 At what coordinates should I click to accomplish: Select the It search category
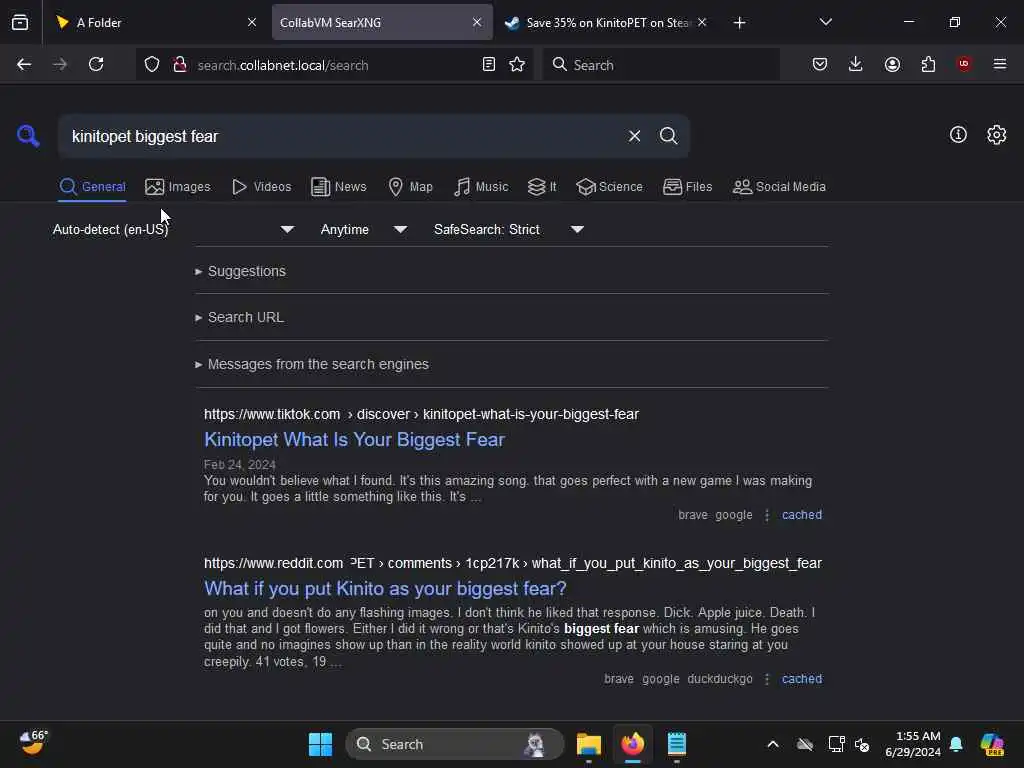[542, 187]
